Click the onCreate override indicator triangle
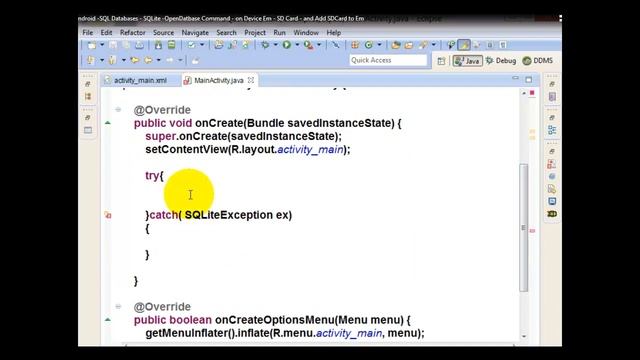 click(x=108, y=122)
